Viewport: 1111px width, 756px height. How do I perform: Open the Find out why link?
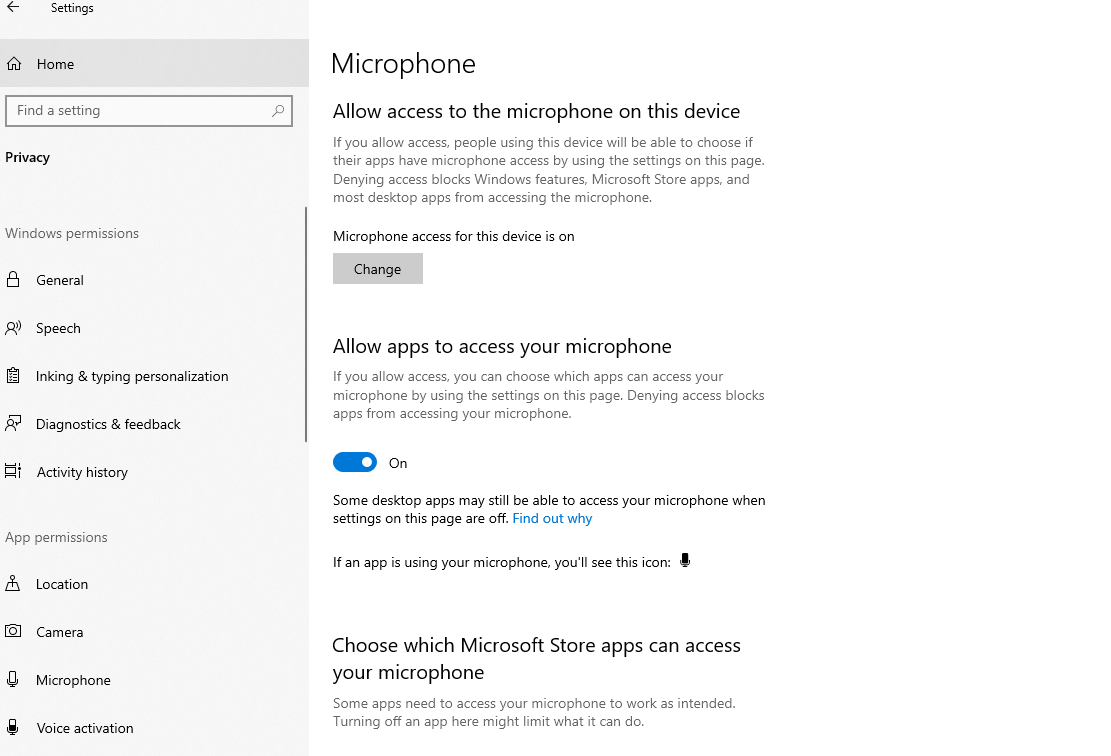pyautogui.click(x=551, y=518)
